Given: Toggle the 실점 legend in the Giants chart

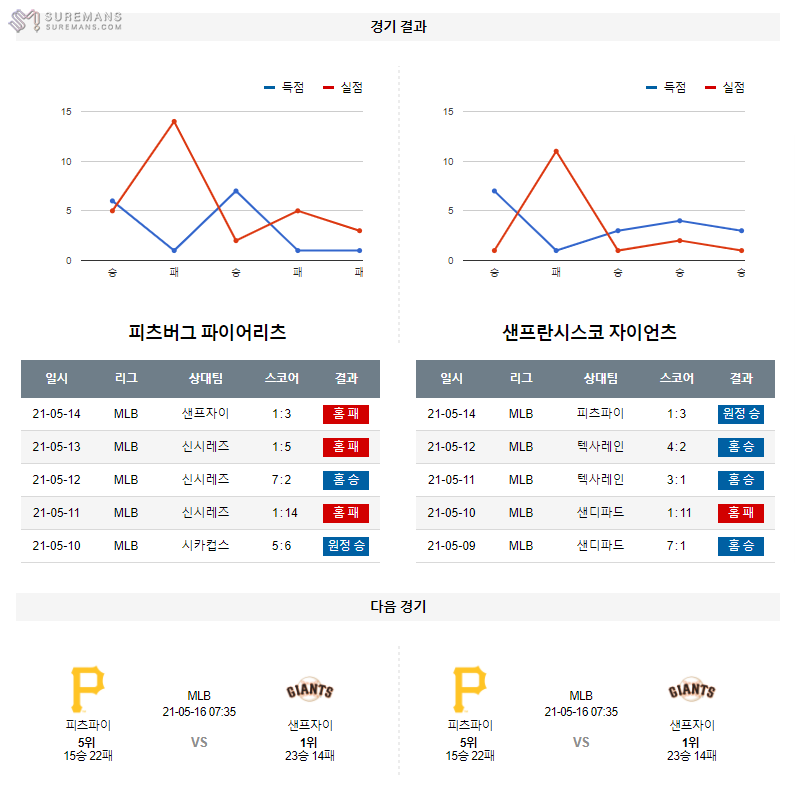Looking at the screenshot, I should [x=725, y=87].
